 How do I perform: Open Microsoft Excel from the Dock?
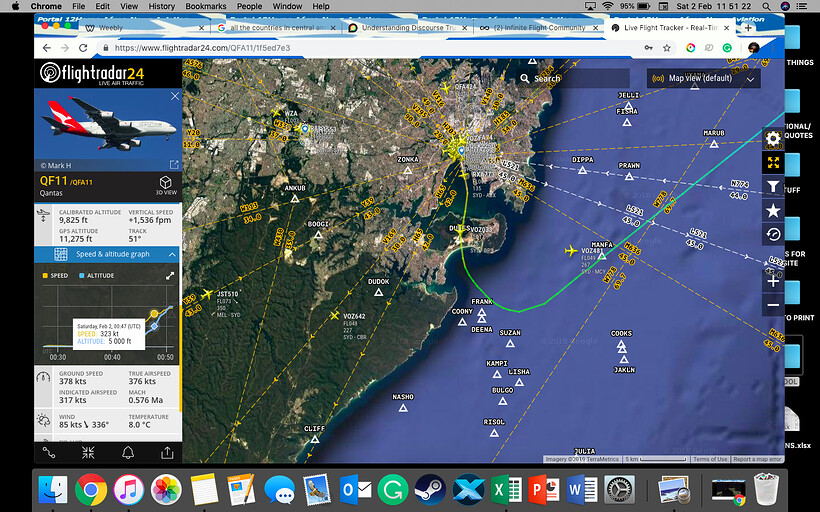(x=506, y=490)
